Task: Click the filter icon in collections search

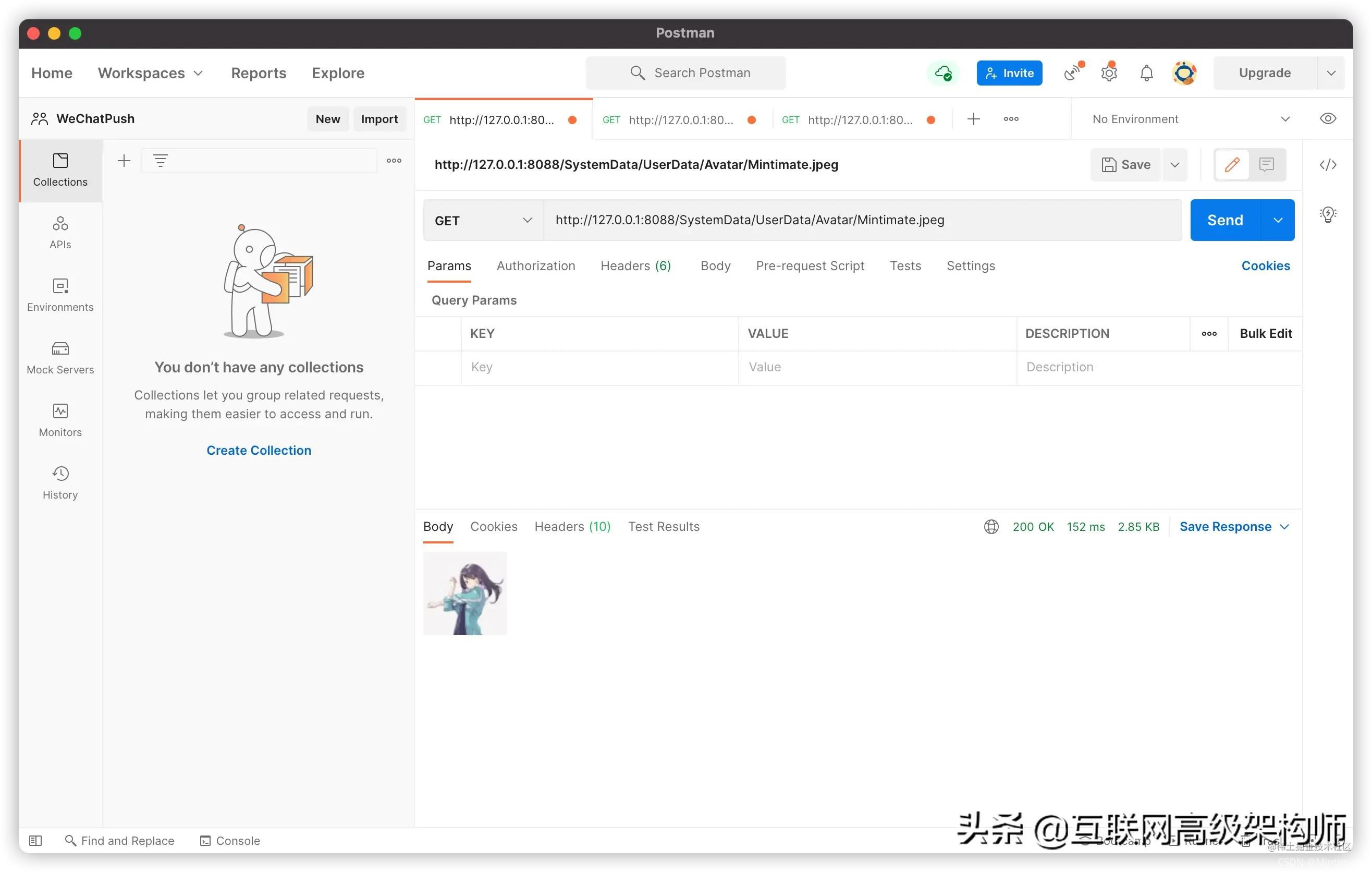Action: pos(161,161)
